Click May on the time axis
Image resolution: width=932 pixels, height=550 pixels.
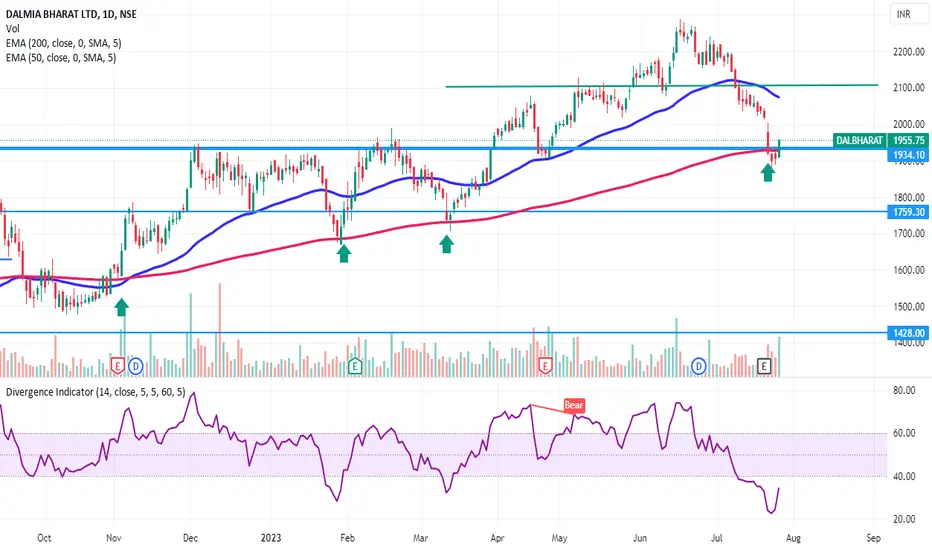point(559,538)
